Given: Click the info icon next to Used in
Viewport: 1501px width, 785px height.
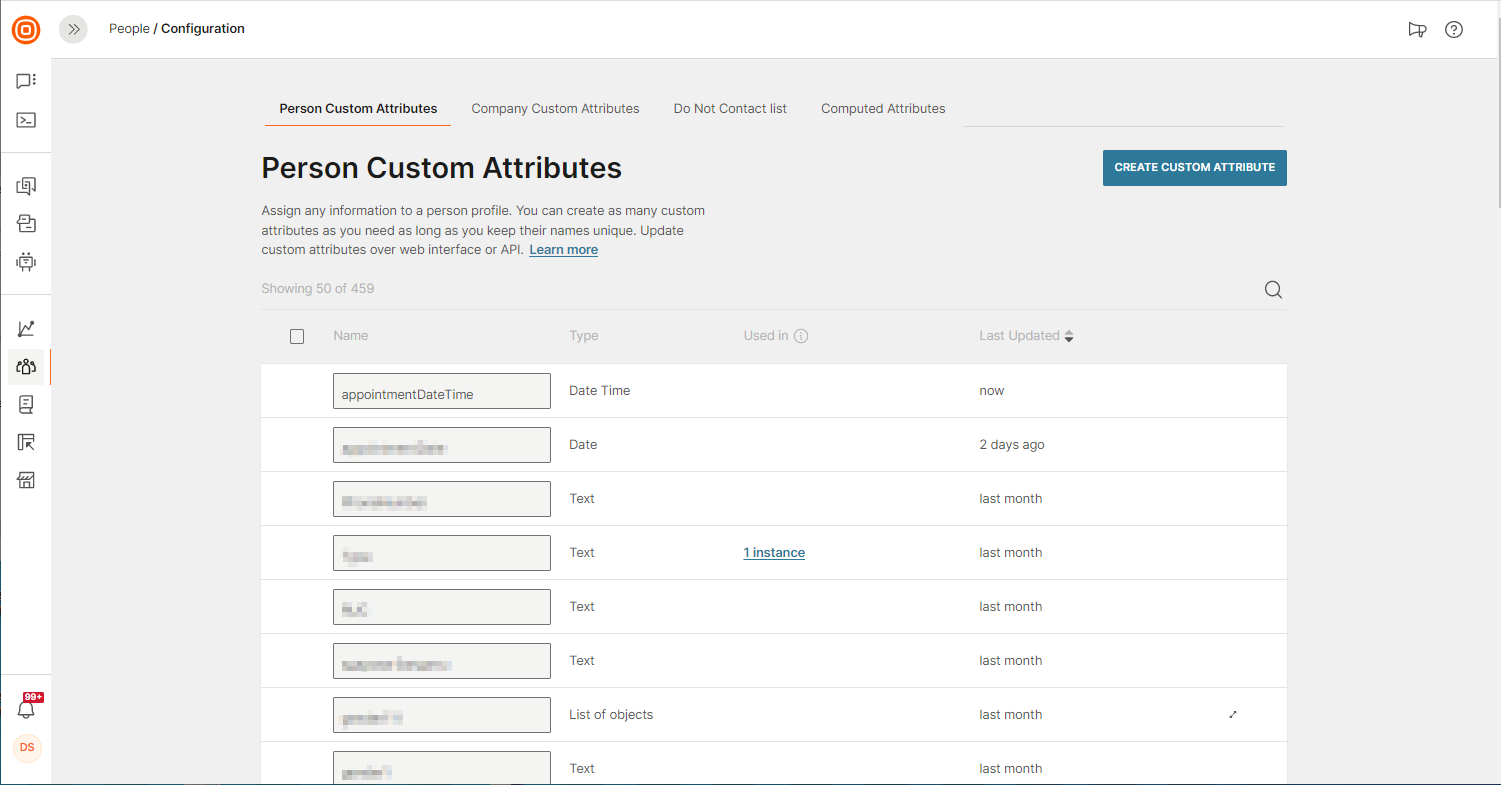Looking at the screenshot, I should (801, 336).
